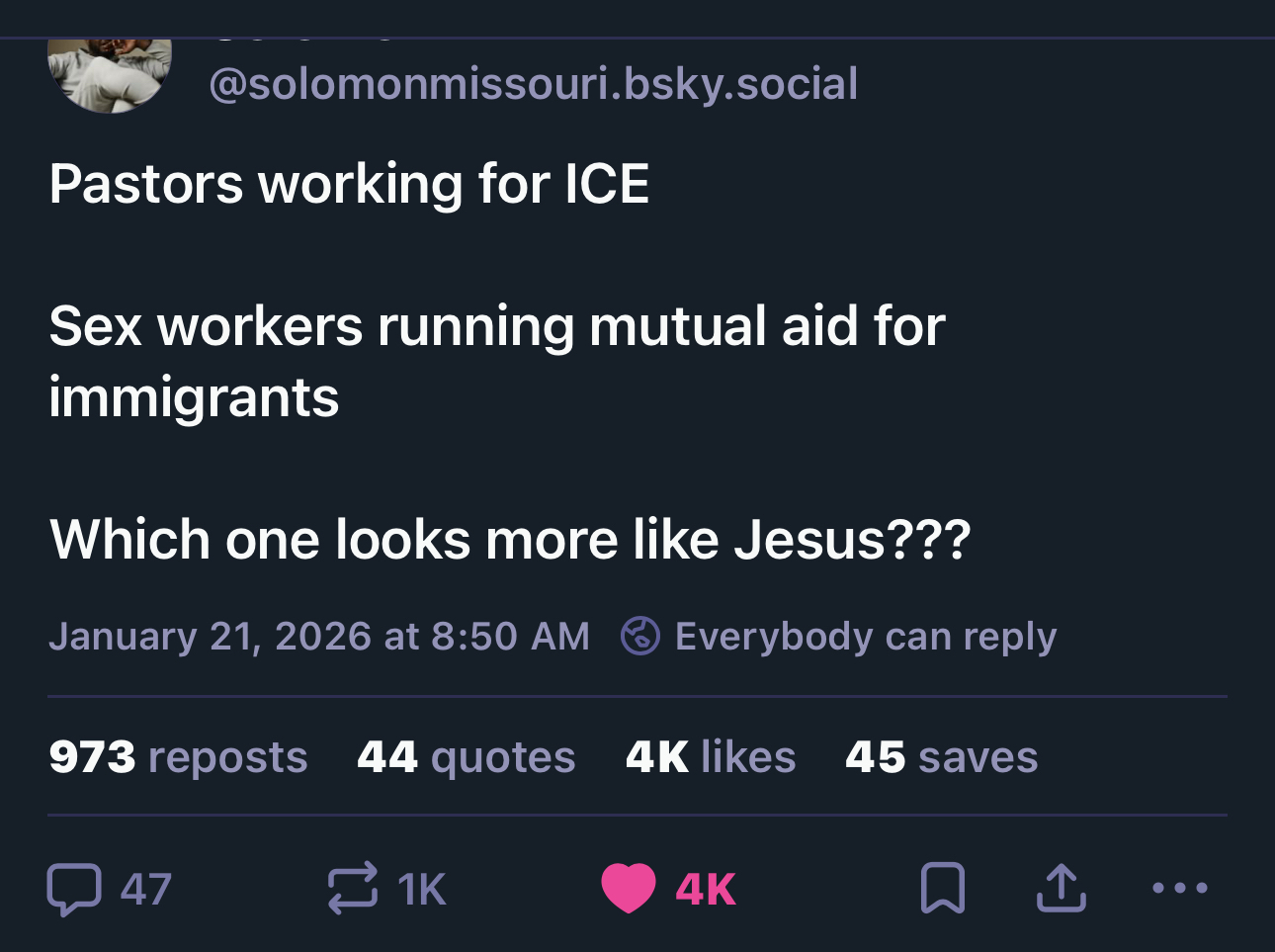Click the 47 reply count number
The image size is (1275, 952).
(146, 889)
